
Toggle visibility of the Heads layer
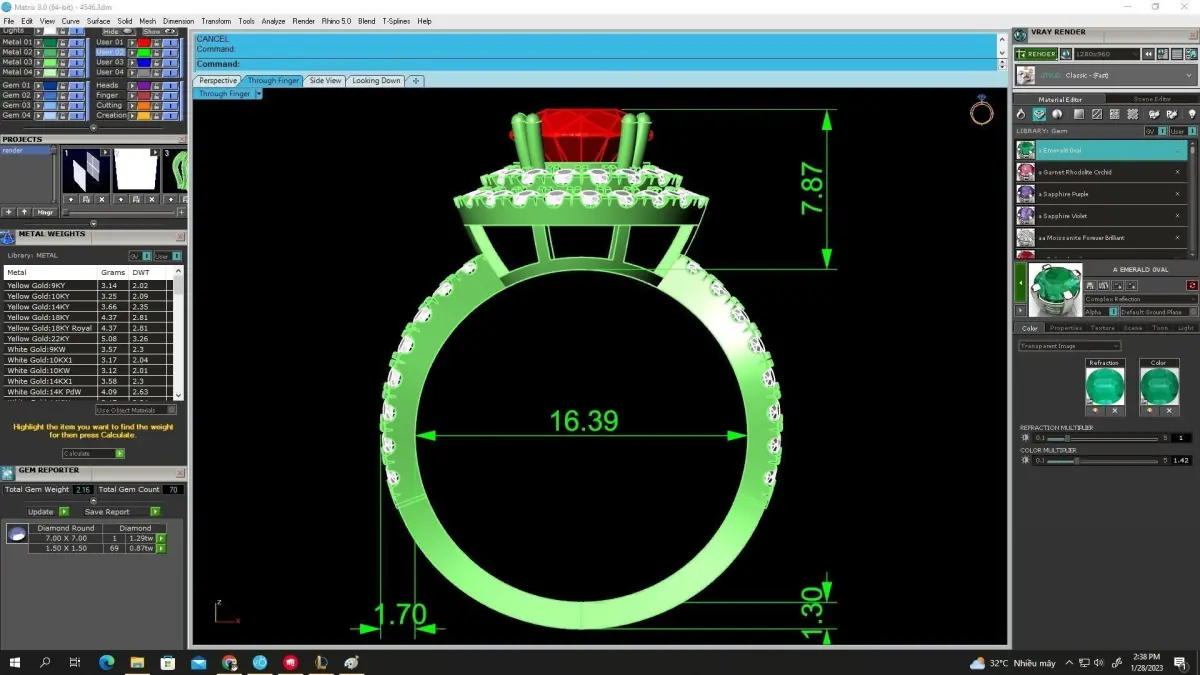point(170,86)
